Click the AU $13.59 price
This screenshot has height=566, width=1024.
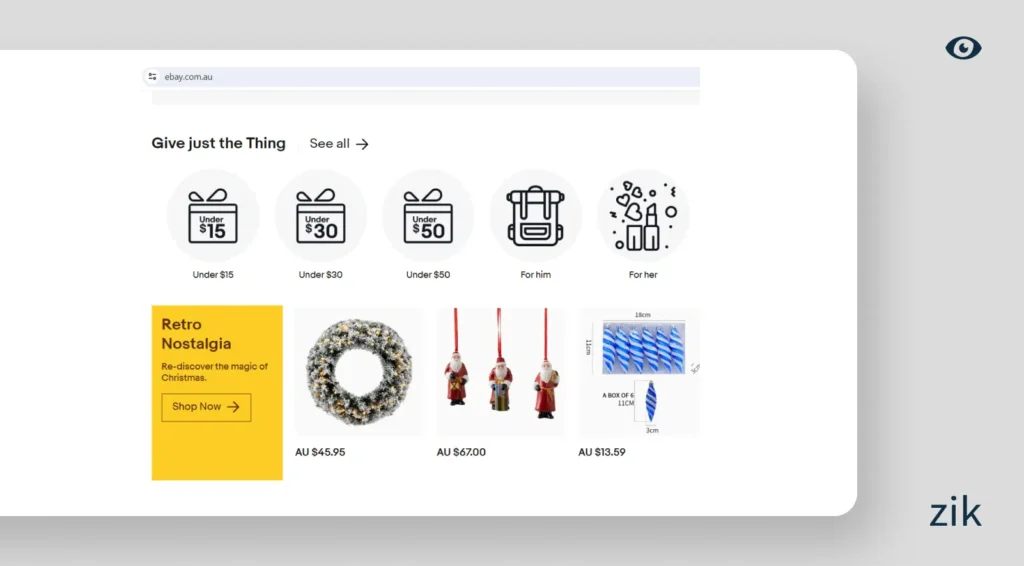tap(601, 452)
